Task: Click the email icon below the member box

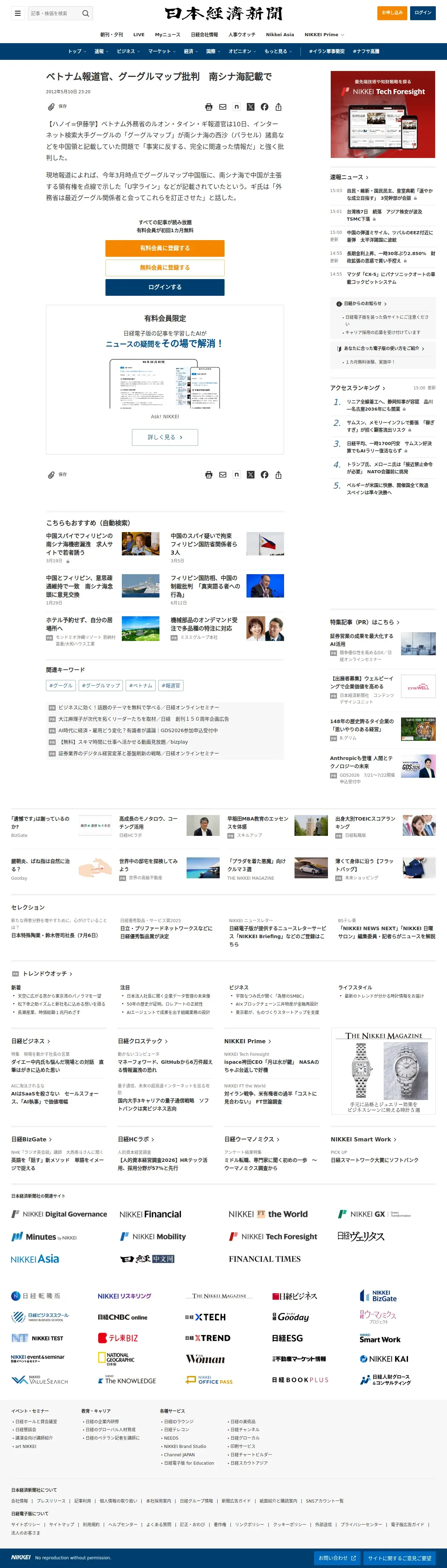Action: click(x=223, y=475)
